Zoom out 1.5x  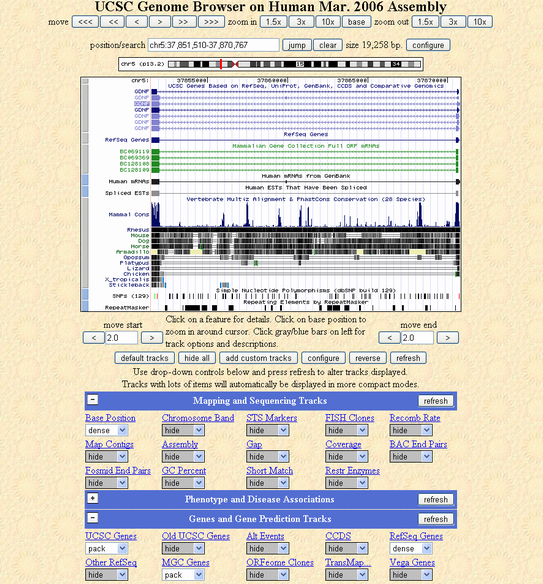pos(425,22)
